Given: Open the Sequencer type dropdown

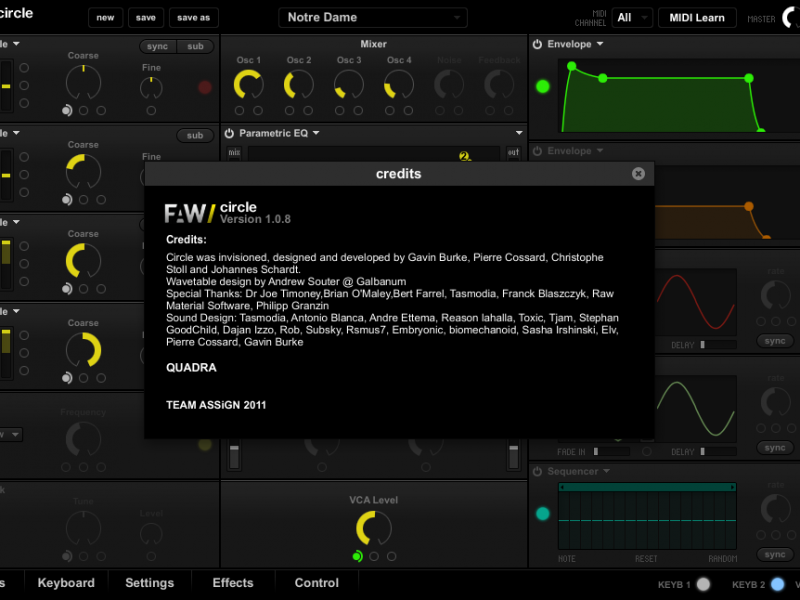Looking at the screenshot, I should click(x=606, y=471).
